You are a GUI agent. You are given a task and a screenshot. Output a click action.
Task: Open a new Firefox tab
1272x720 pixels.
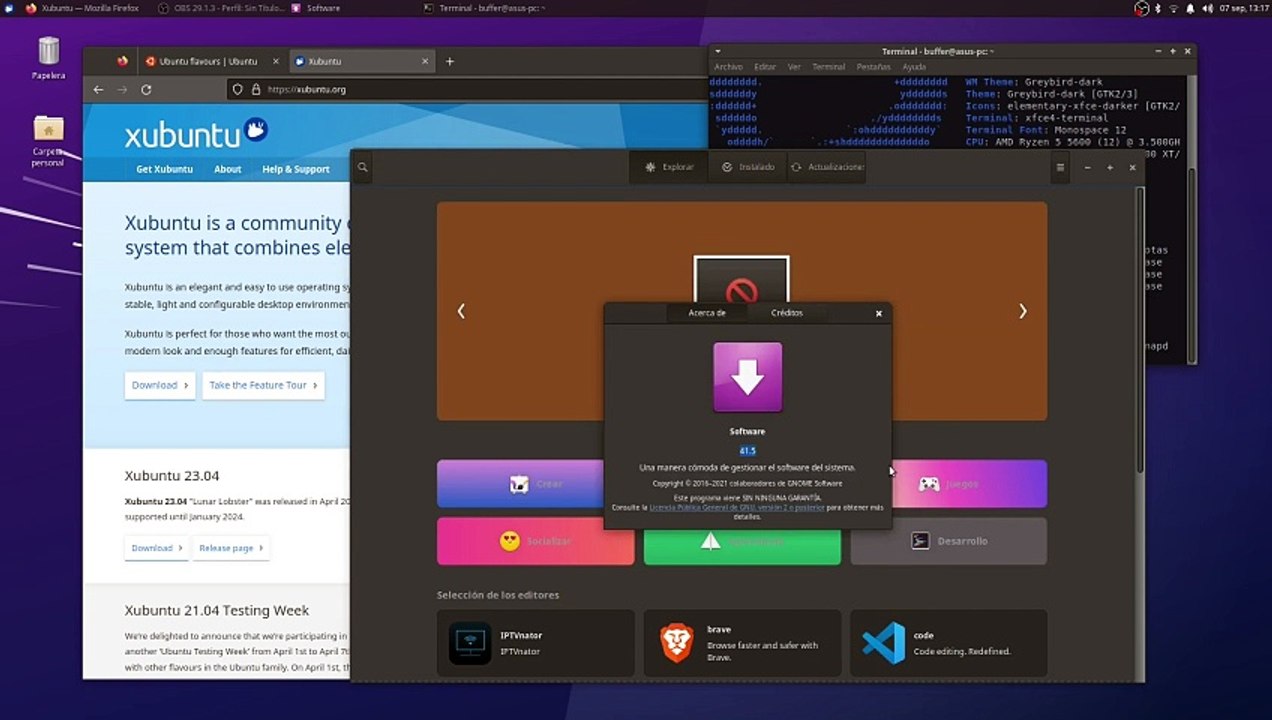point(450,61)
